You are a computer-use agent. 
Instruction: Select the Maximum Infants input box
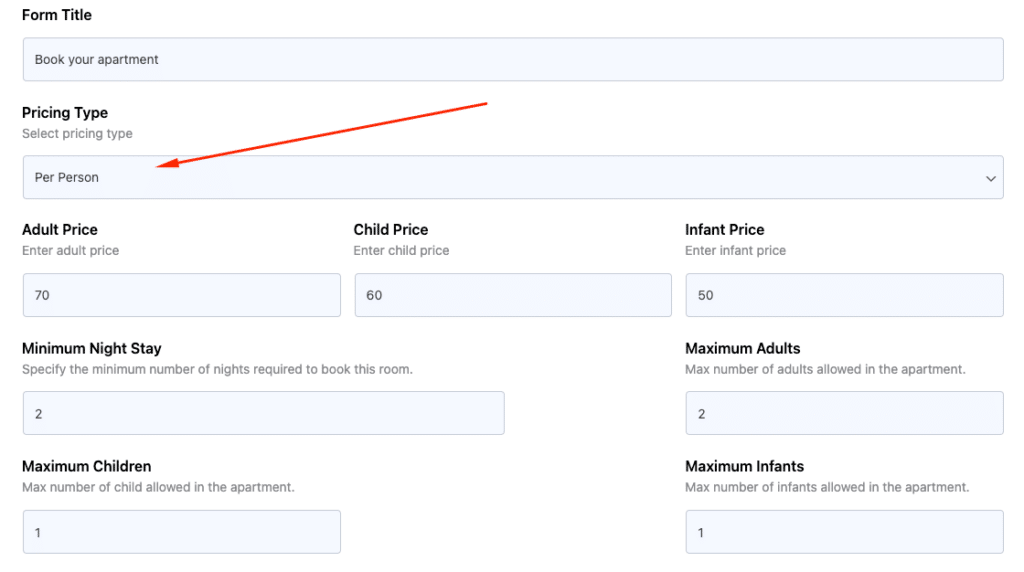click(x=844, y=532)
